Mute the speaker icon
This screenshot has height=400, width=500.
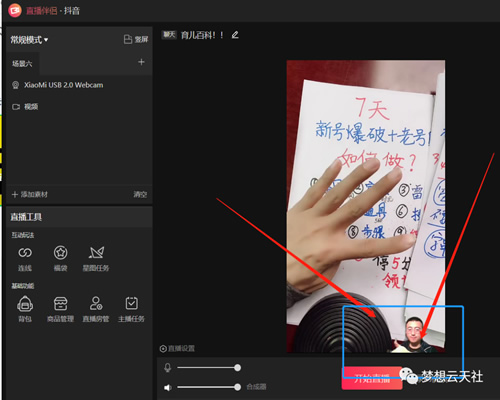click(168, 387)
